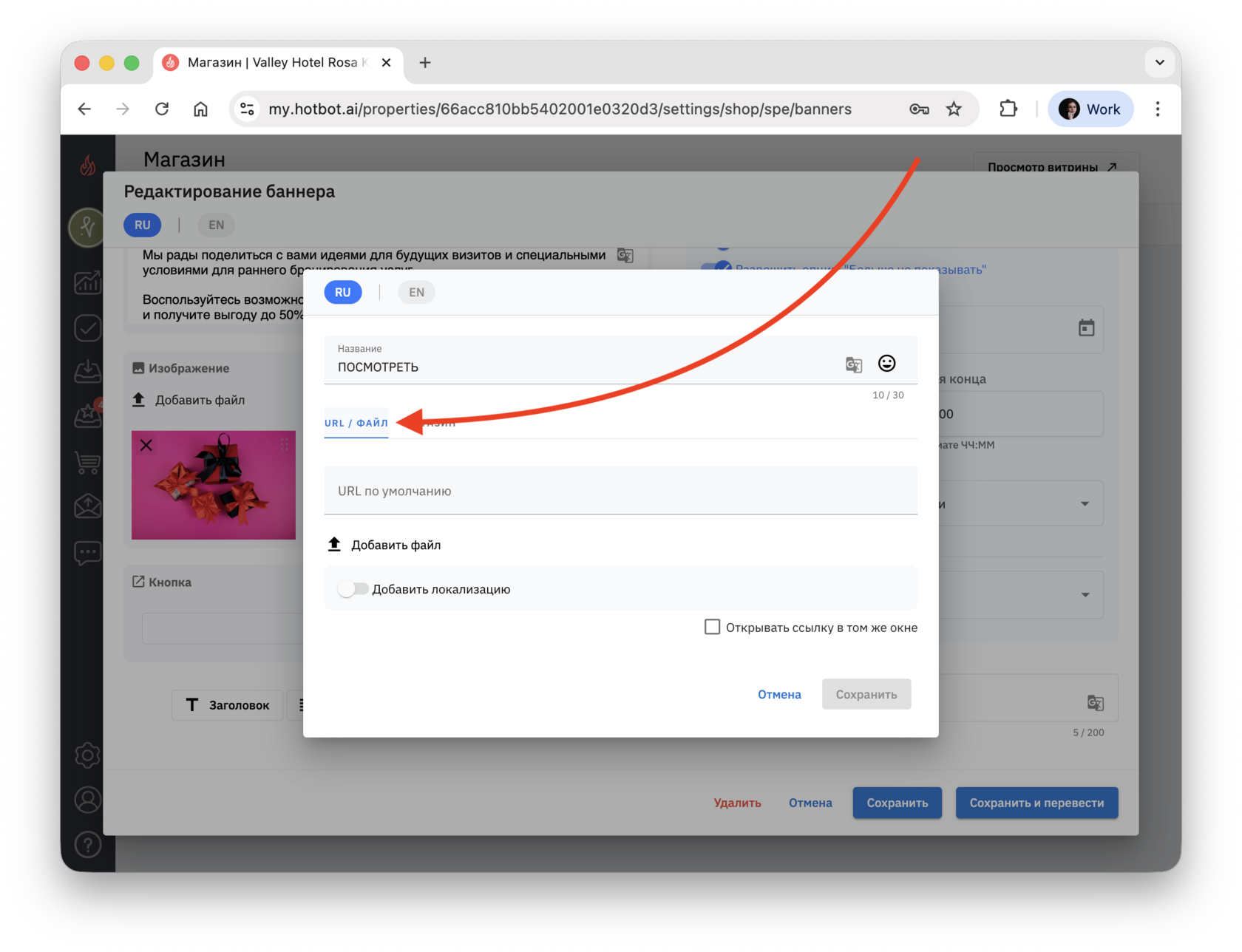Viewport: 1242px width, 952px height.
Task: Switch to the URL / ФАЙЛ tab
Action: [356, 423]
